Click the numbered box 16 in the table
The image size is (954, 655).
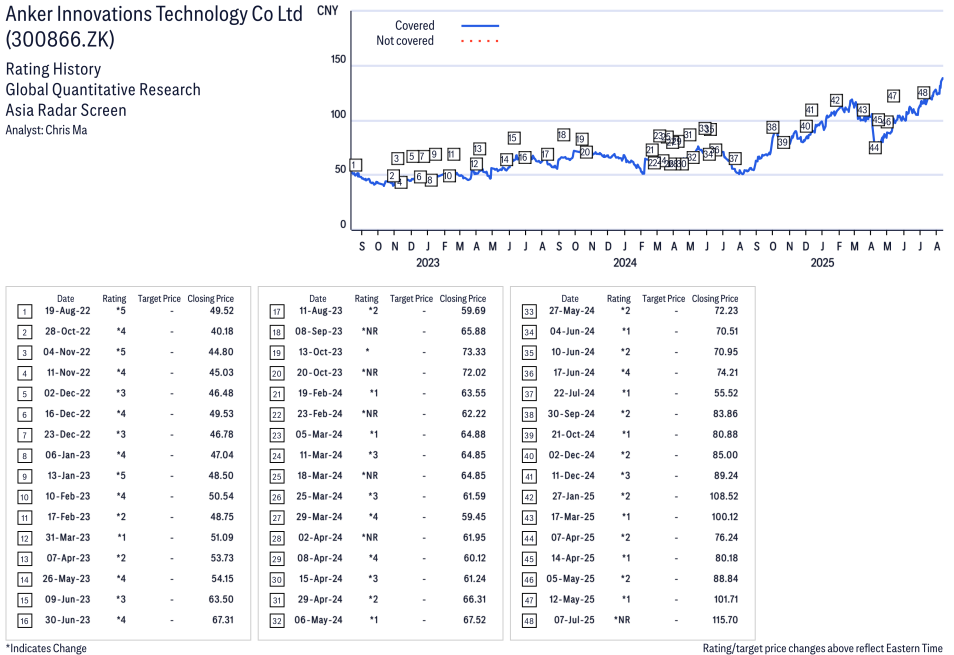24,621
